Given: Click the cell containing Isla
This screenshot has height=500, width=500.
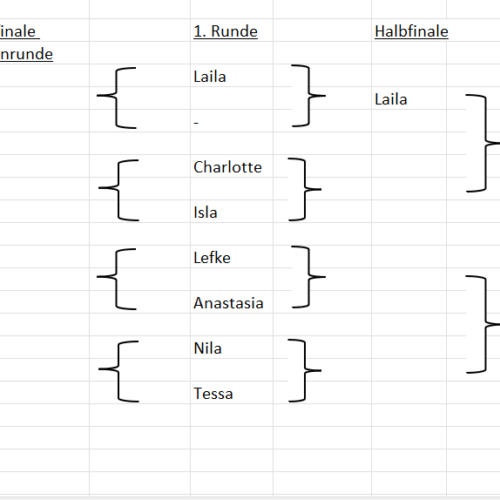Looking at the screenshot, I should point(232,211).
